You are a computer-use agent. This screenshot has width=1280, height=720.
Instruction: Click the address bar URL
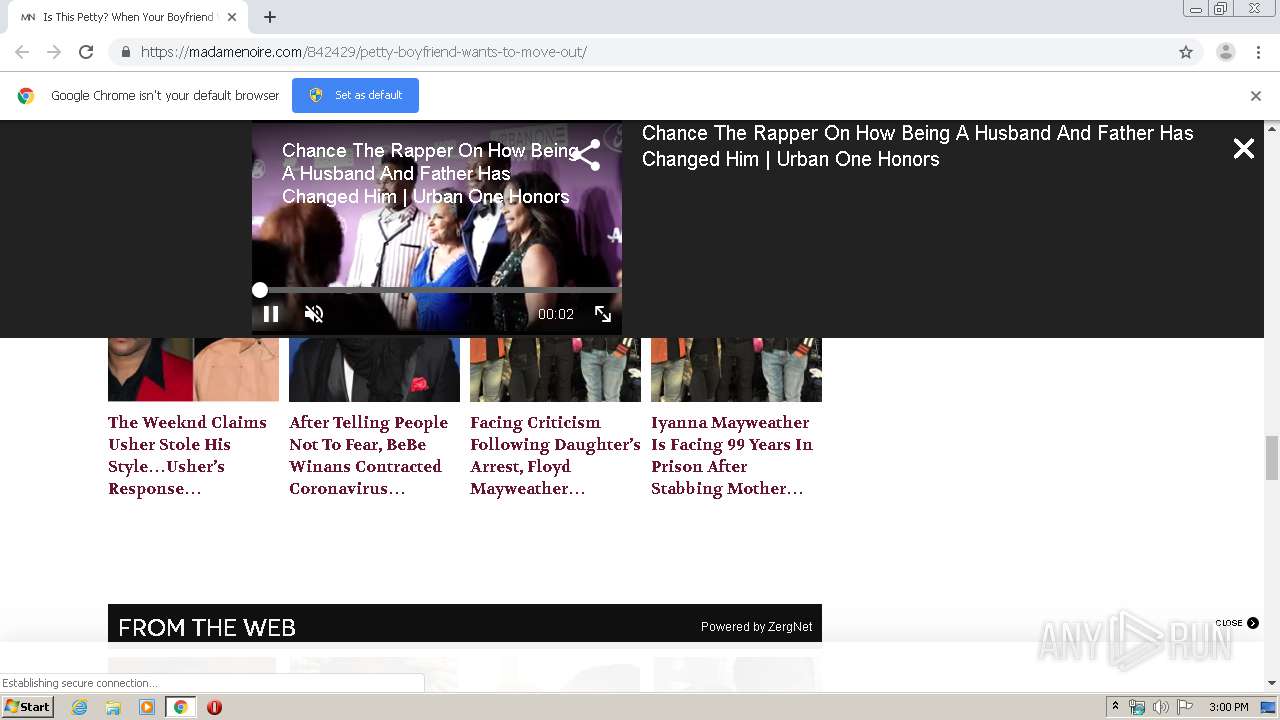(x=364, y=52)
